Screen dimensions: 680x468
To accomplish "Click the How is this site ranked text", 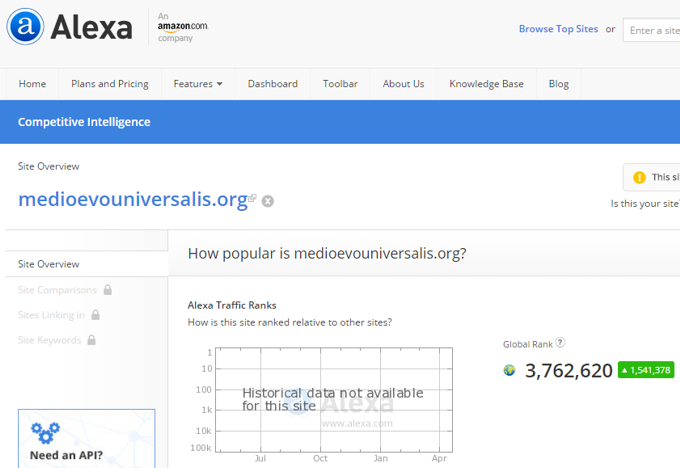I will click(290, 322).
